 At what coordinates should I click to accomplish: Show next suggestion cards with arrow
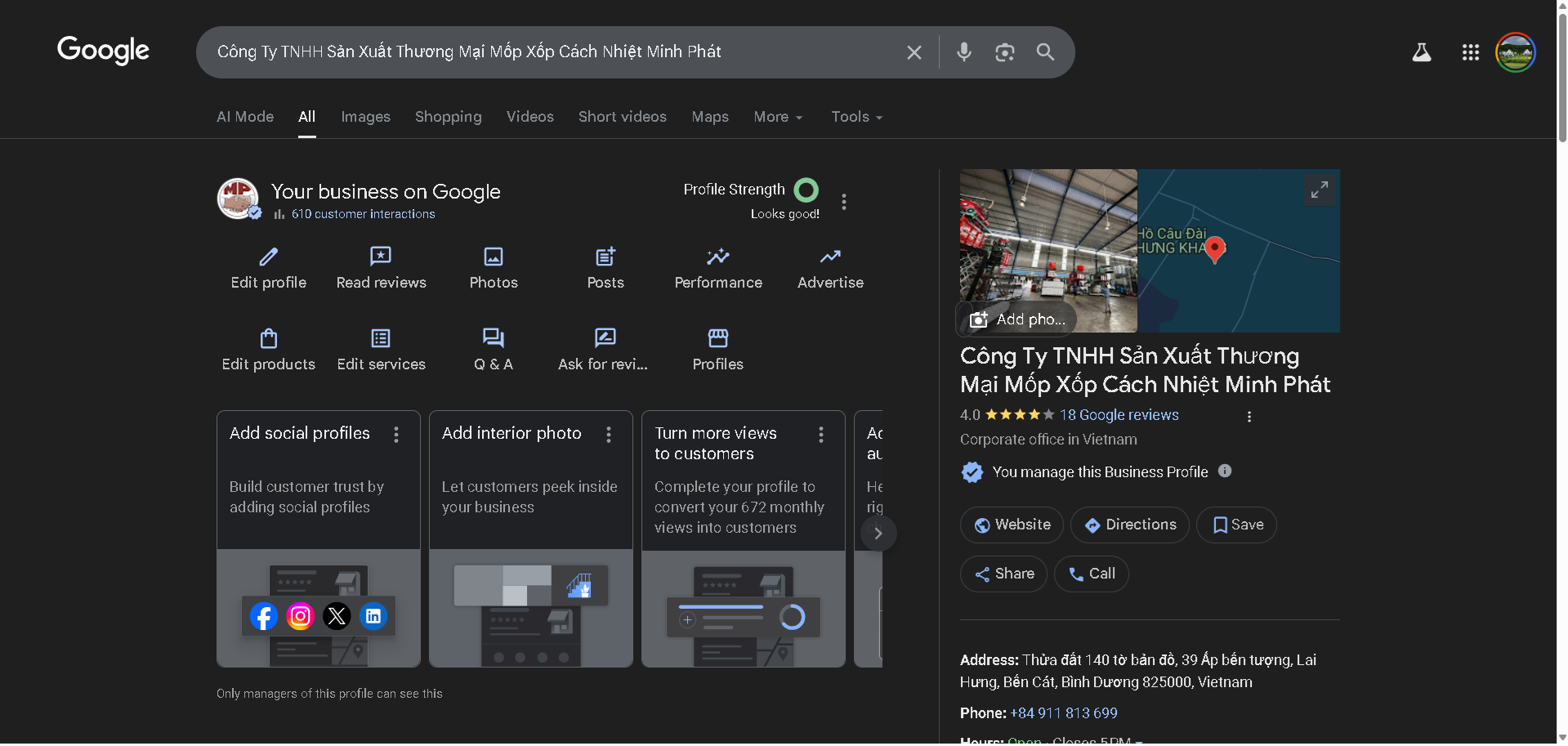[x=878, y=534]
